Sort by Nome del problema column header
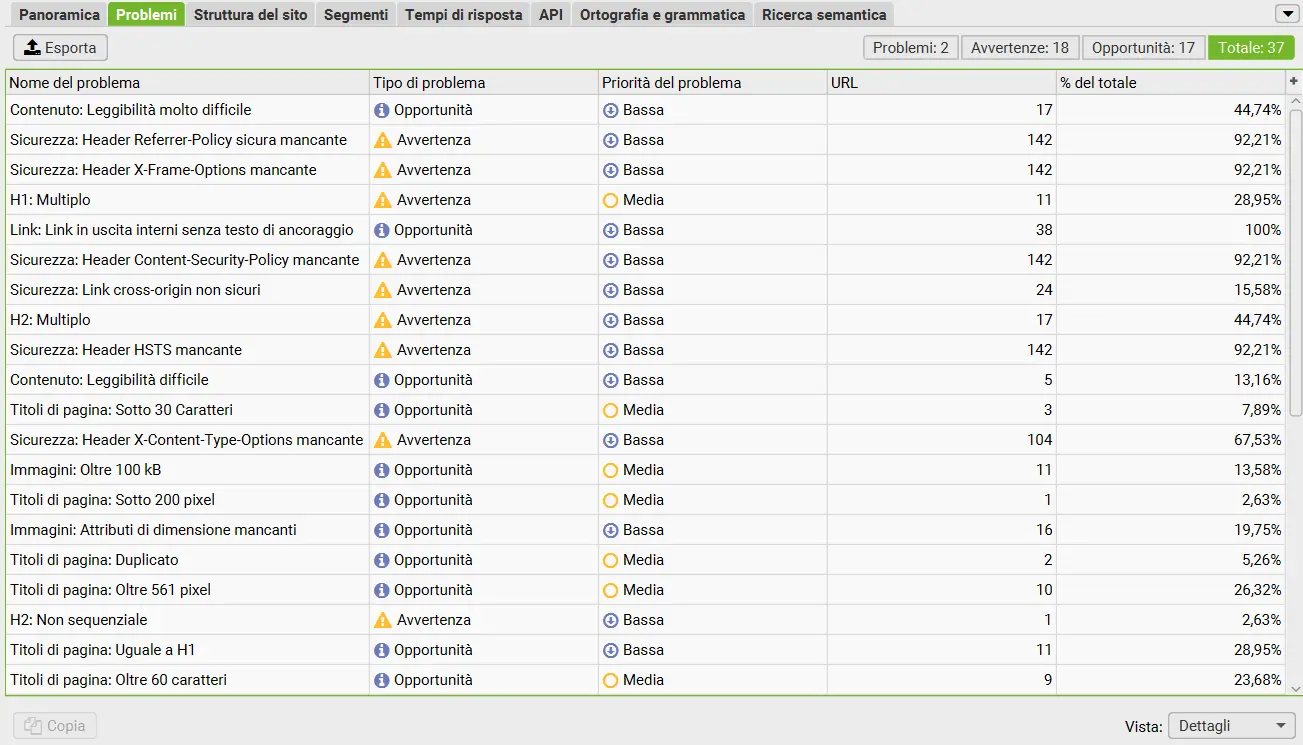The image size is (1303, 745). [x=188, y=83]
